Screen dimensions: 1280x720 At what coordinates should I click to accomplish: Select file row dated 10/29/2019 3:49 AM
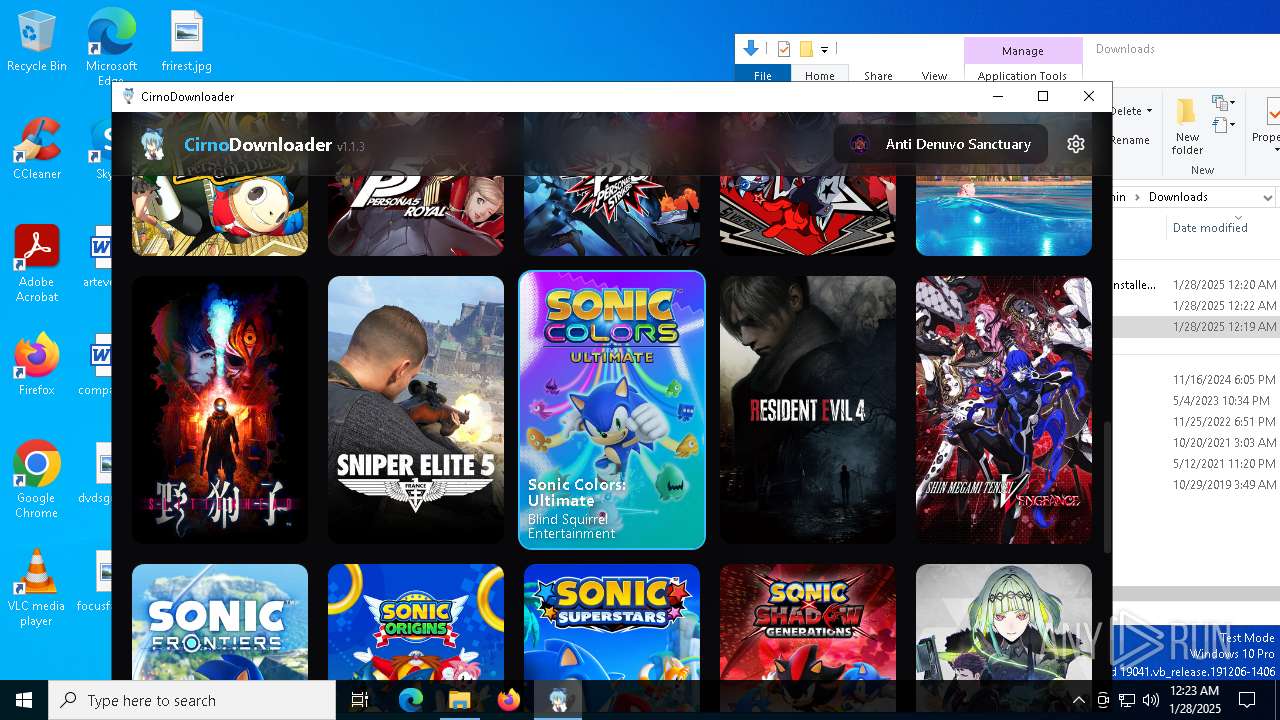coord(1195,485)
